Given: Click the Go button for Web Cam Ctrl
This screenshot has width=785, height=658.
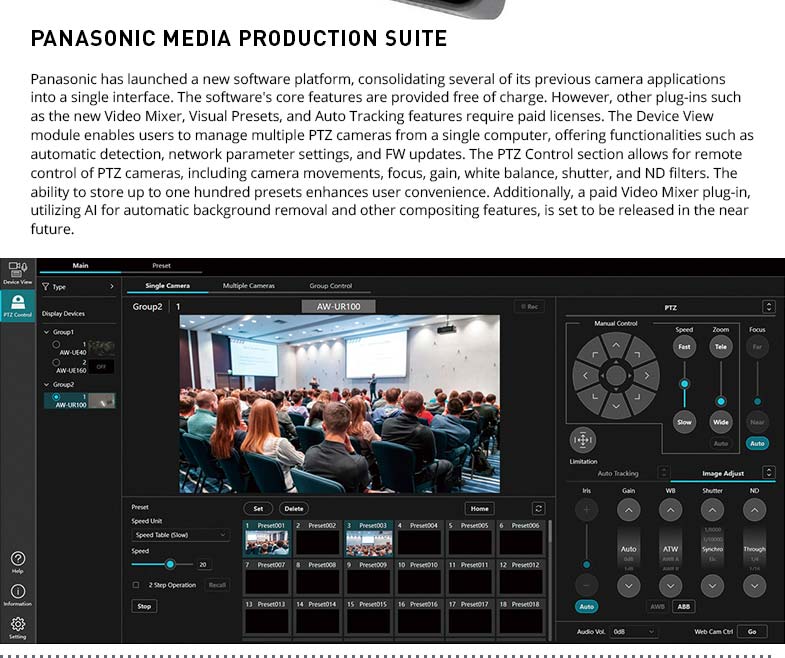Looking at the screenshot, I should 752,632.
